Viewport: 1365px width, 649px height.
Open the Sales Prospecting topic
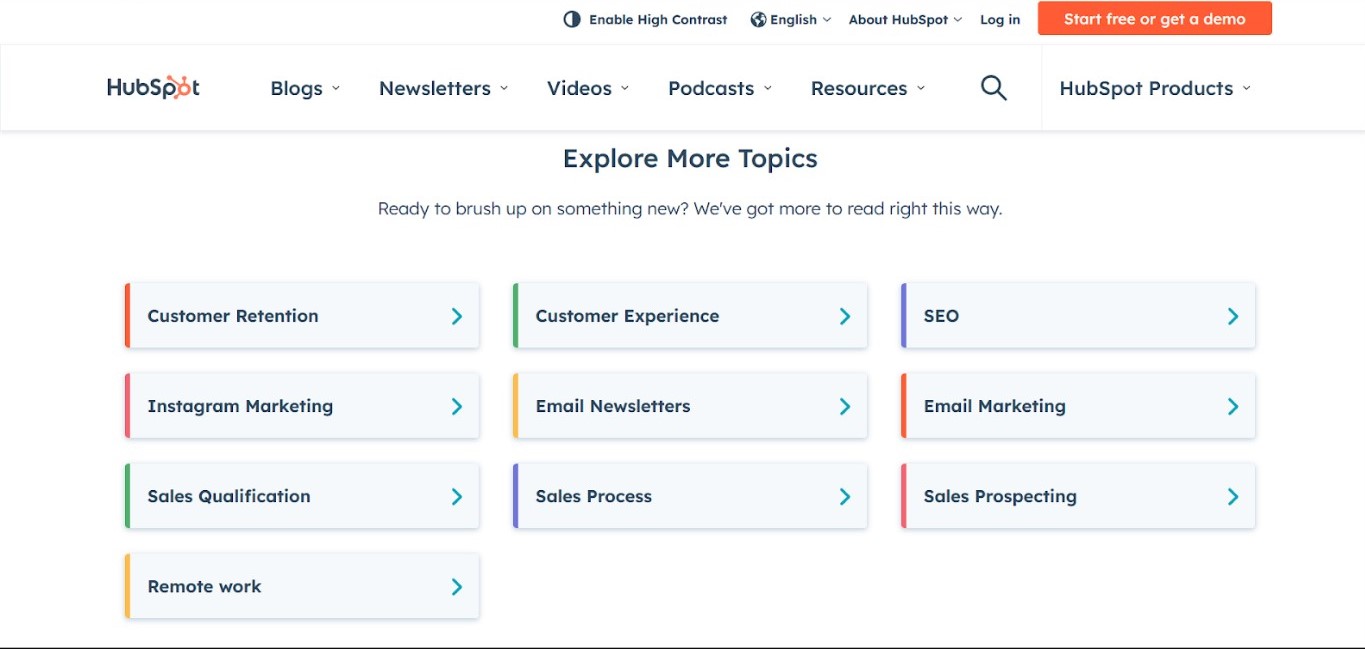point(1078,496)
